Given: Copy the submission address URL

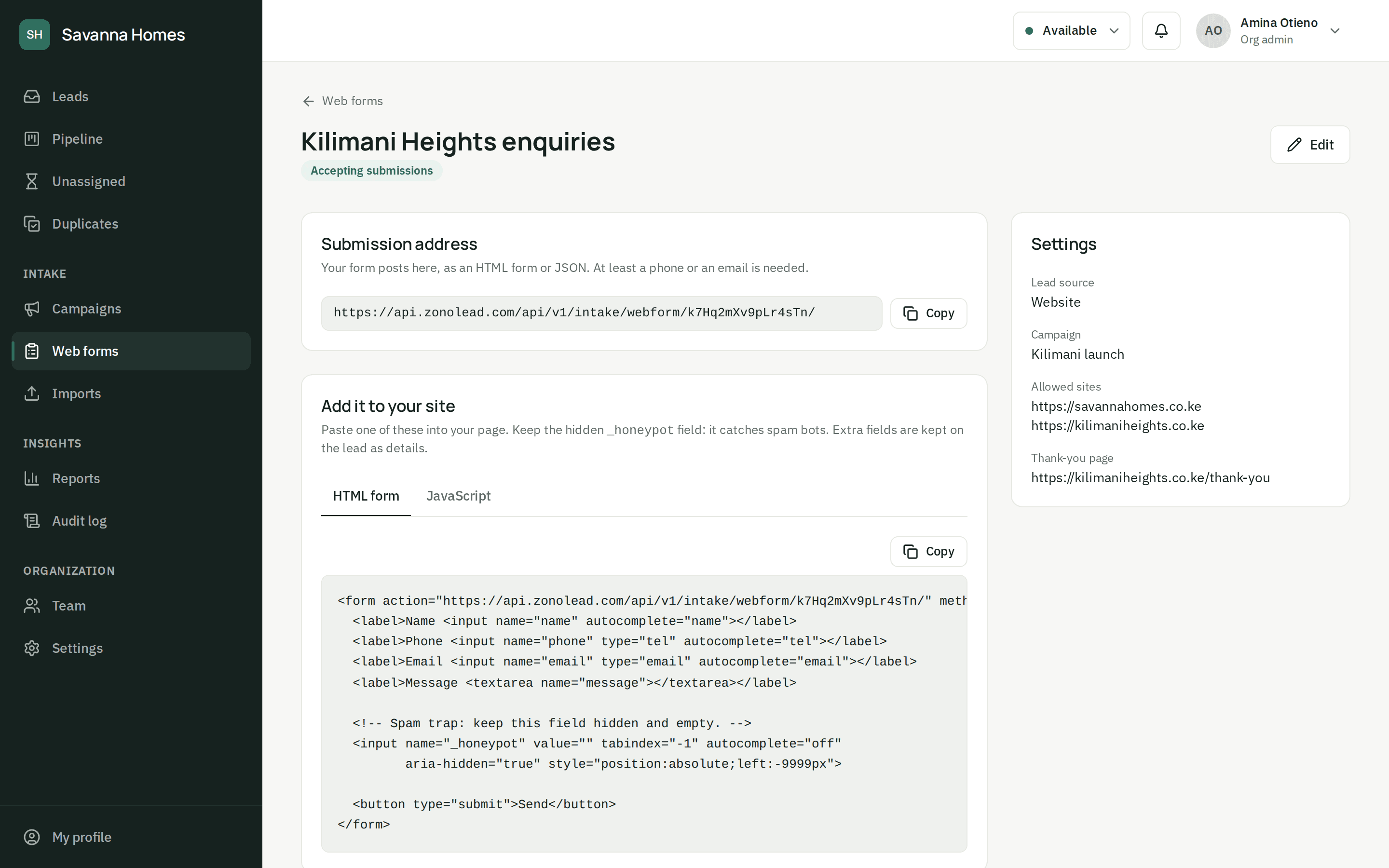Looking at the screenshot, I should [x=928, y=313].
